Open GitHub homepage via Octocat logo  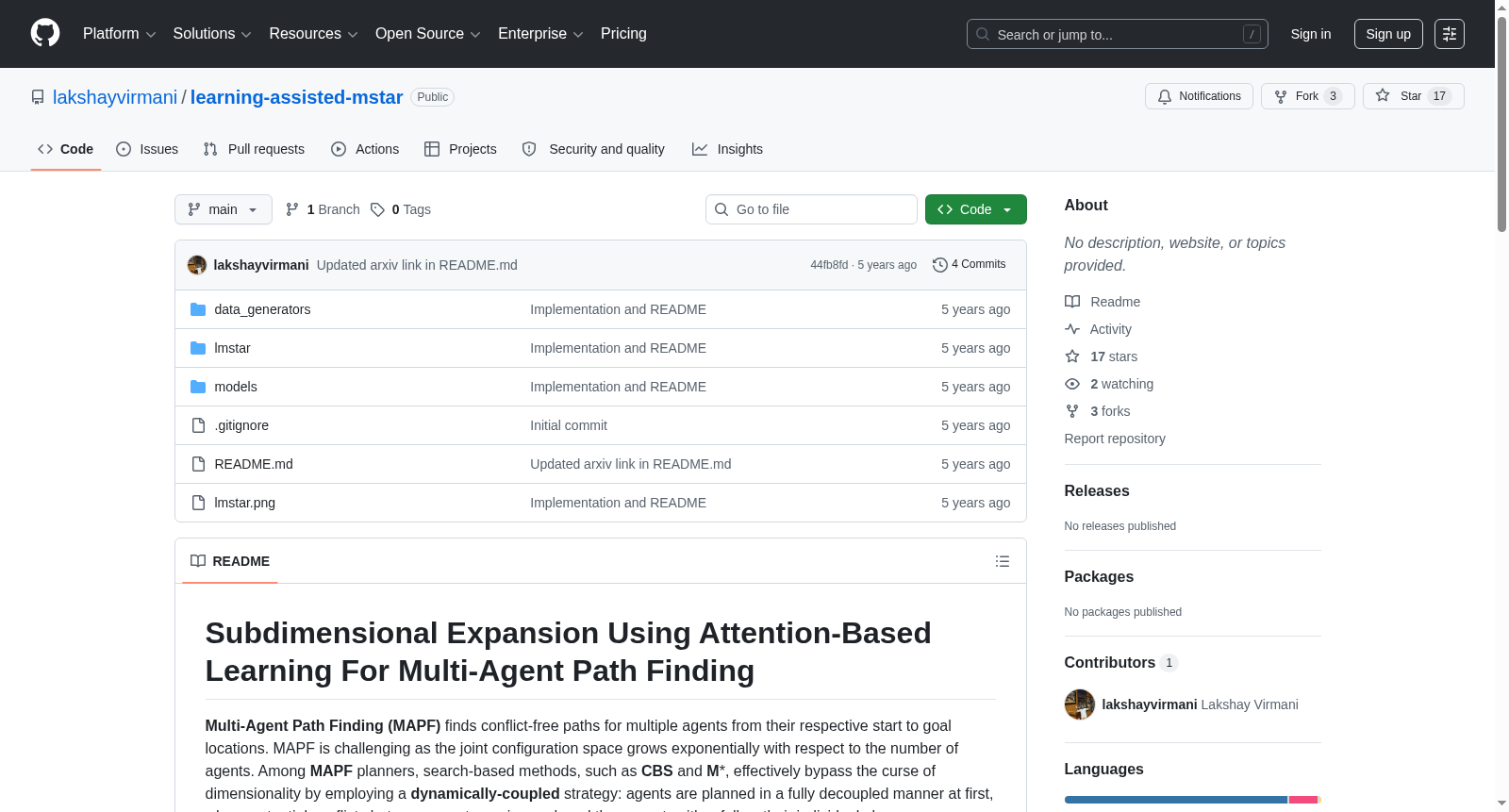coord(45,34)
